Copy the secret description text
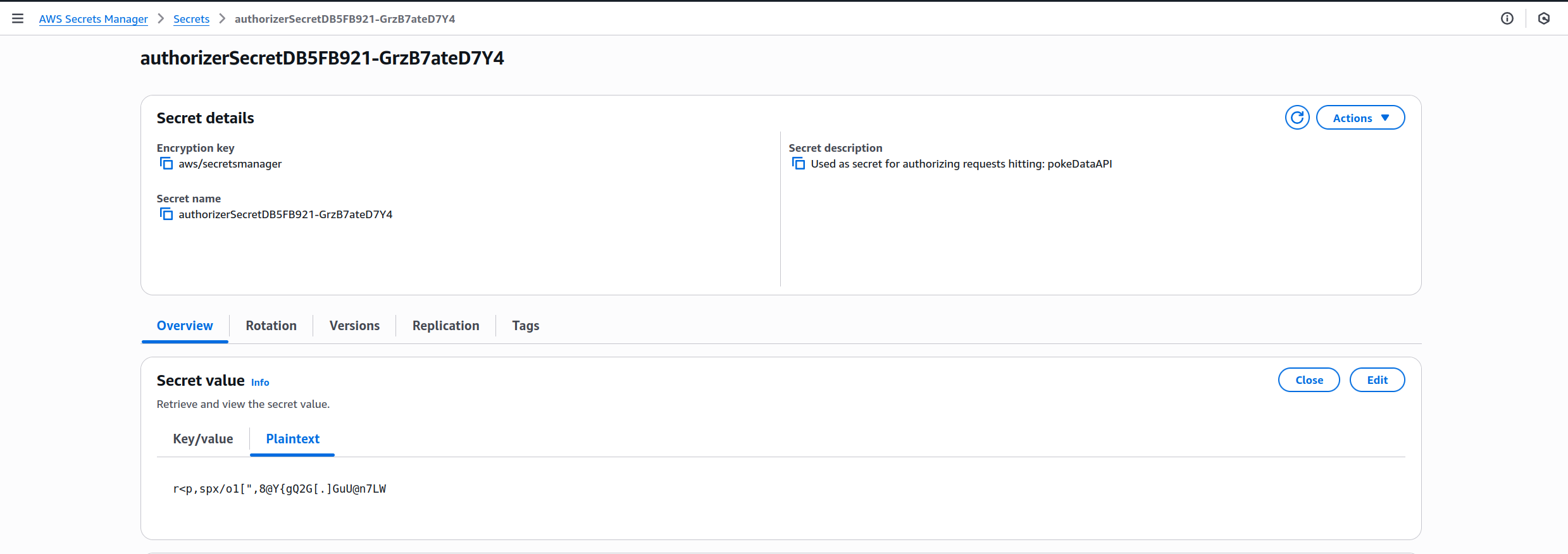The image size is (1568, 554). (x=799, y=164)
